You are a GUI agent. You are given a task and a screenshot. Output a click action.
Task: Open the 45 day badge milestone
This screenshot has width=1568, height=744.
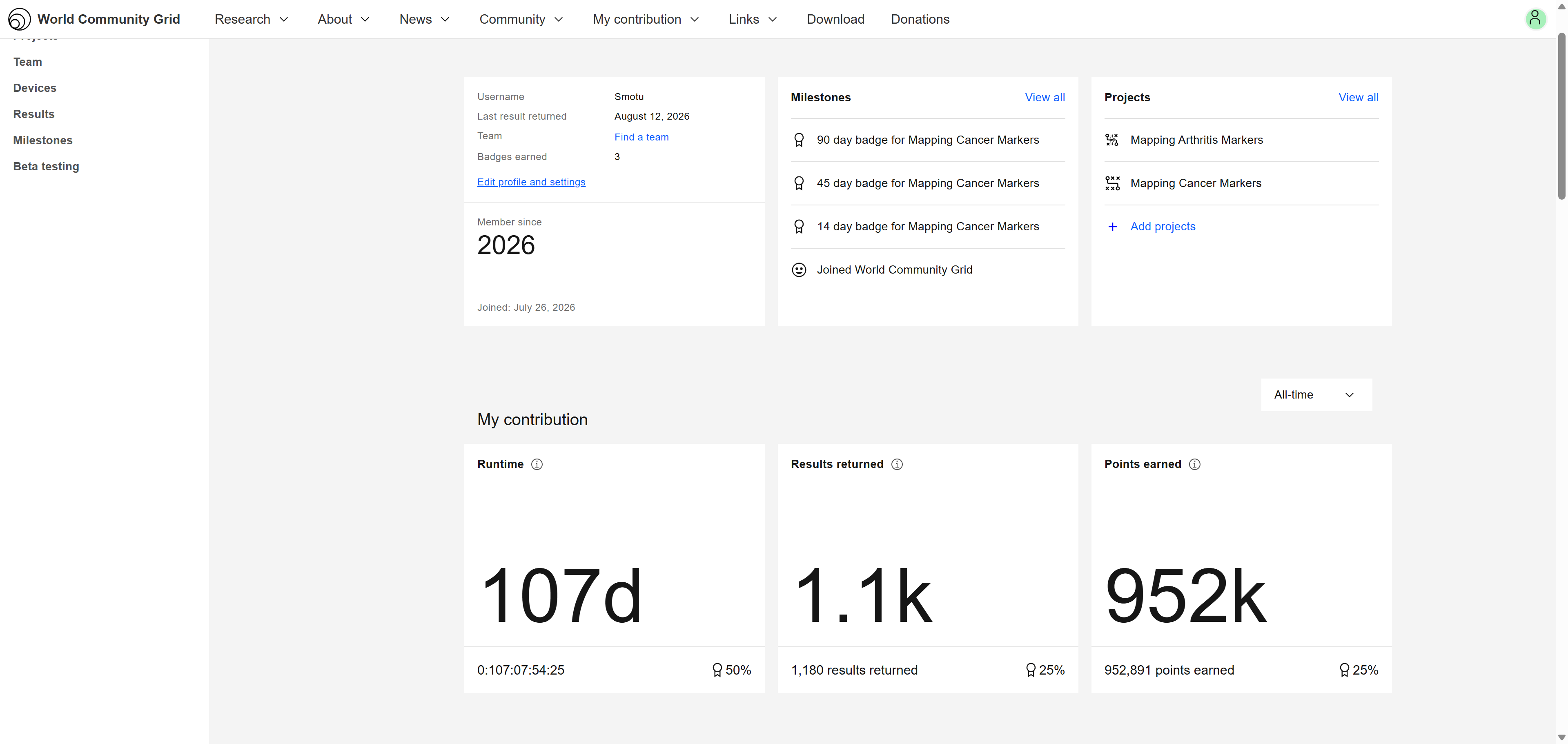point(928,183)
